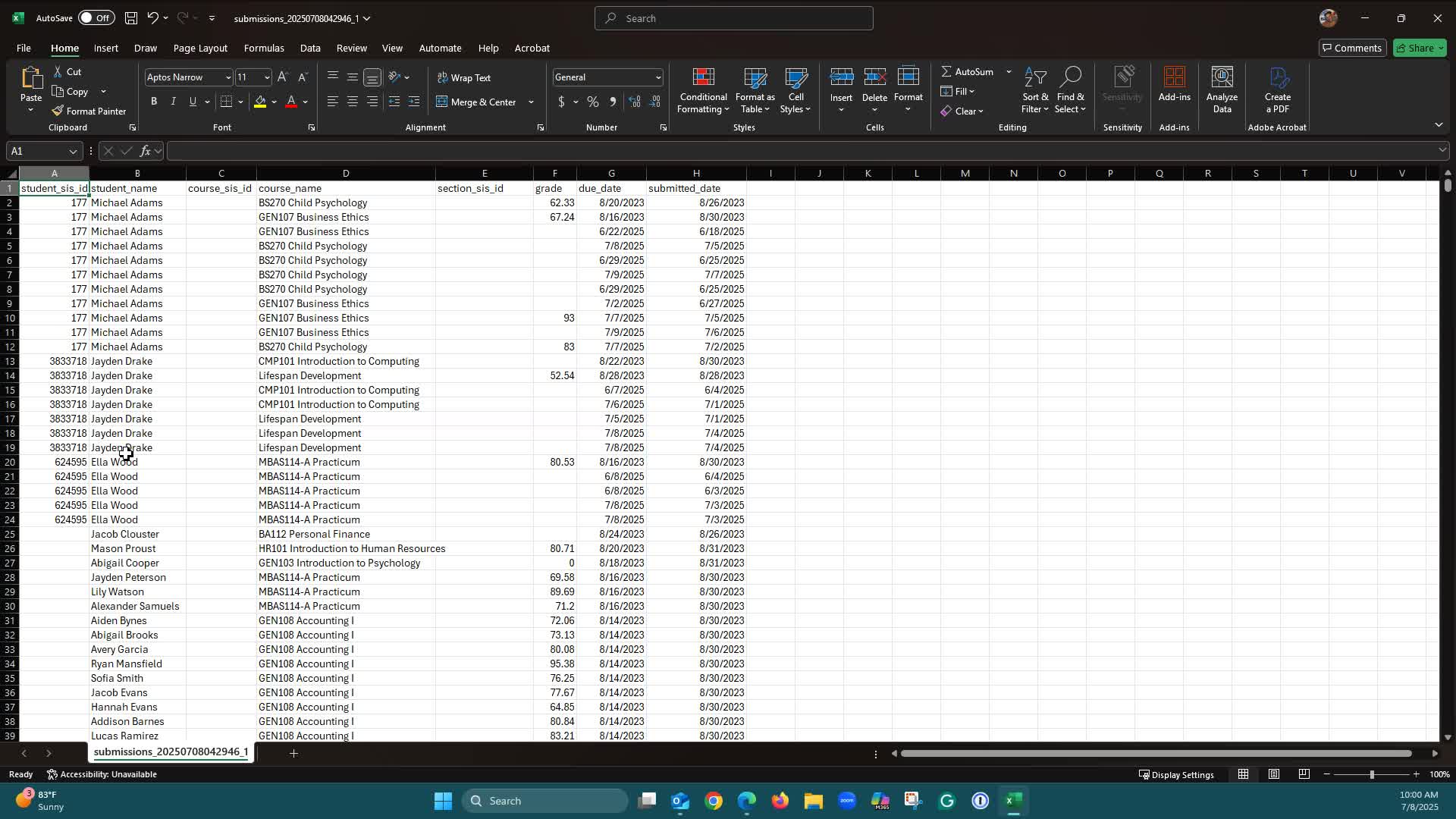
Task: Toggle Italic formatting
Action: tap(173, 102)
